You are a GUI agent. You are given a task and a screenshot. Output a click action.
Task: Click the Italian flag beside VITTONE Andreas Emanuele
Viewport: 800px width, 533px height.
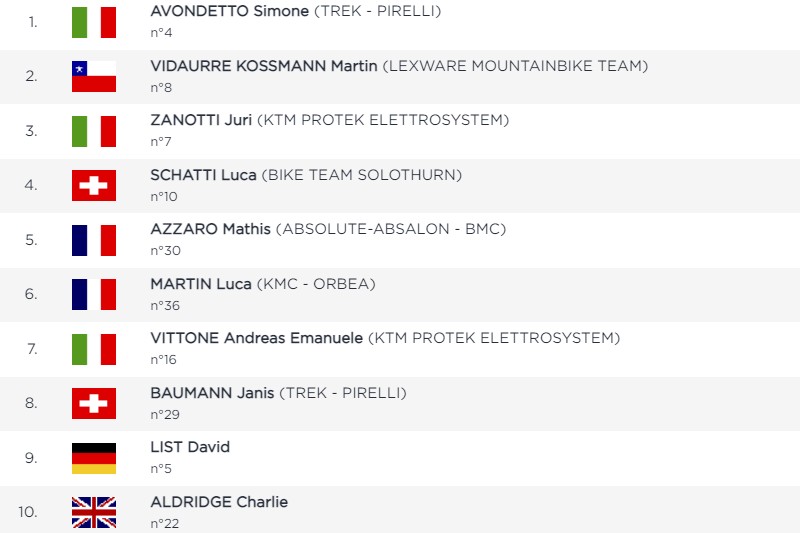pyautogui.click(x=94, y=349)
